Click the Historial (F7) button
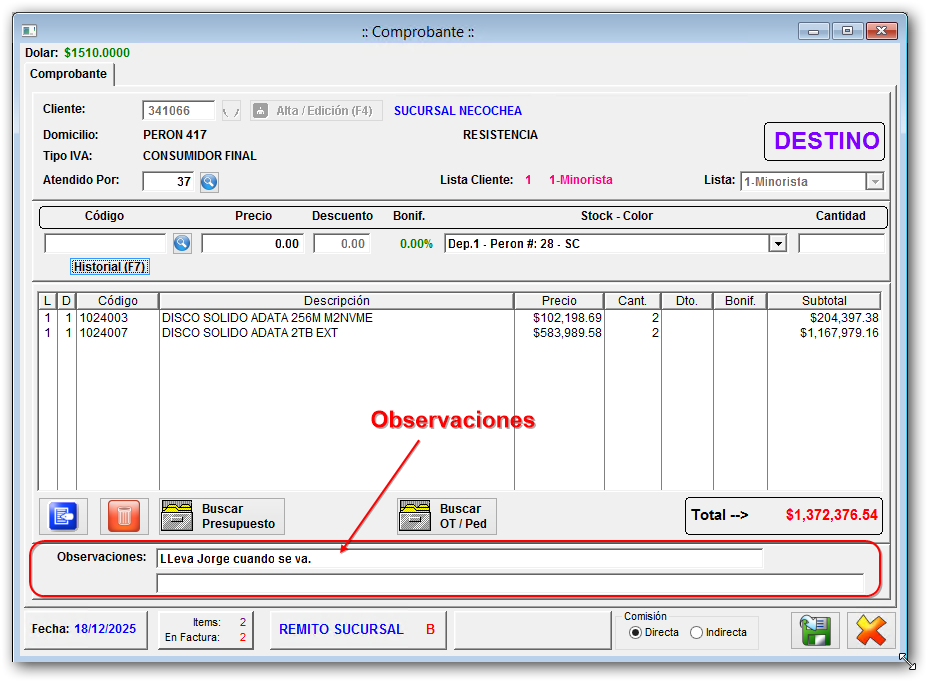Image resolution: width=931 pixels, height=685 pixels. click(x=110, y=267)
